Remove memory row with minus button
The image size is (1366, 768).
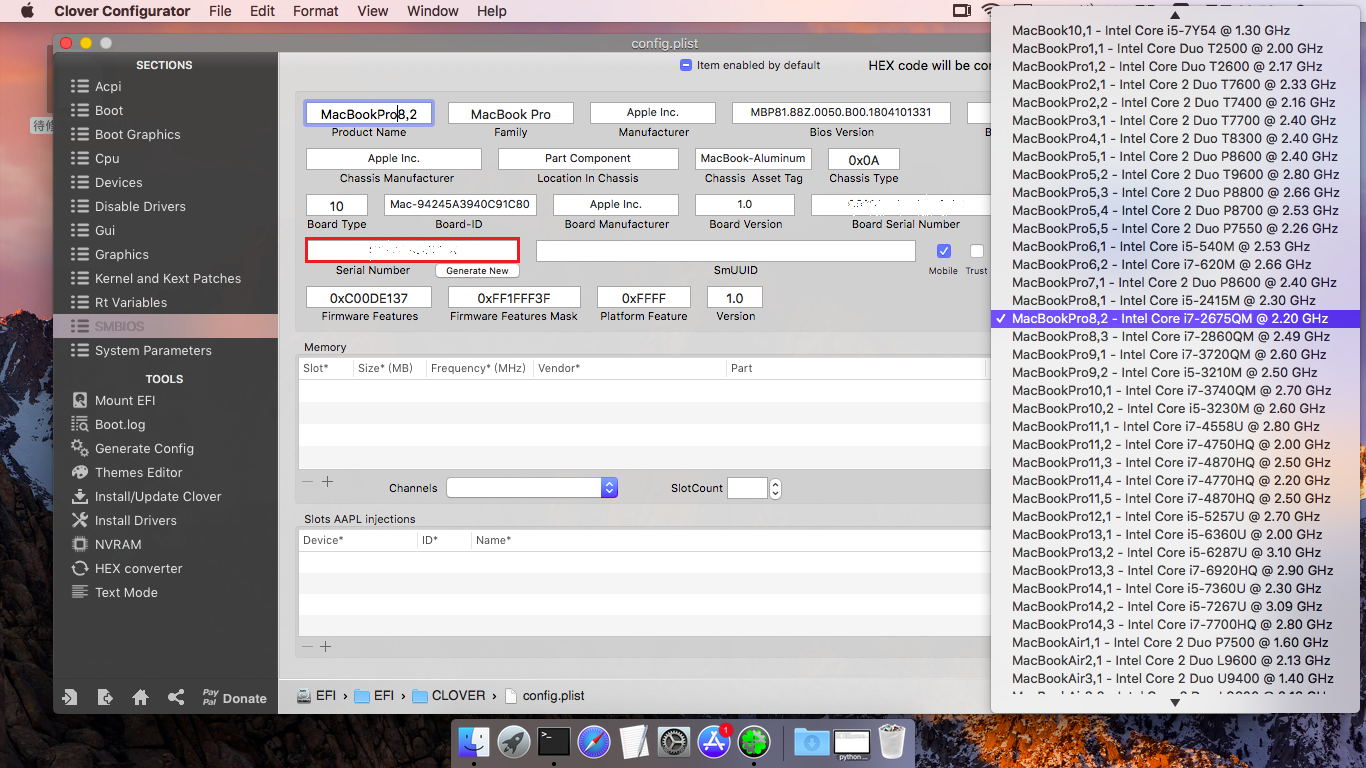[308, 482]
